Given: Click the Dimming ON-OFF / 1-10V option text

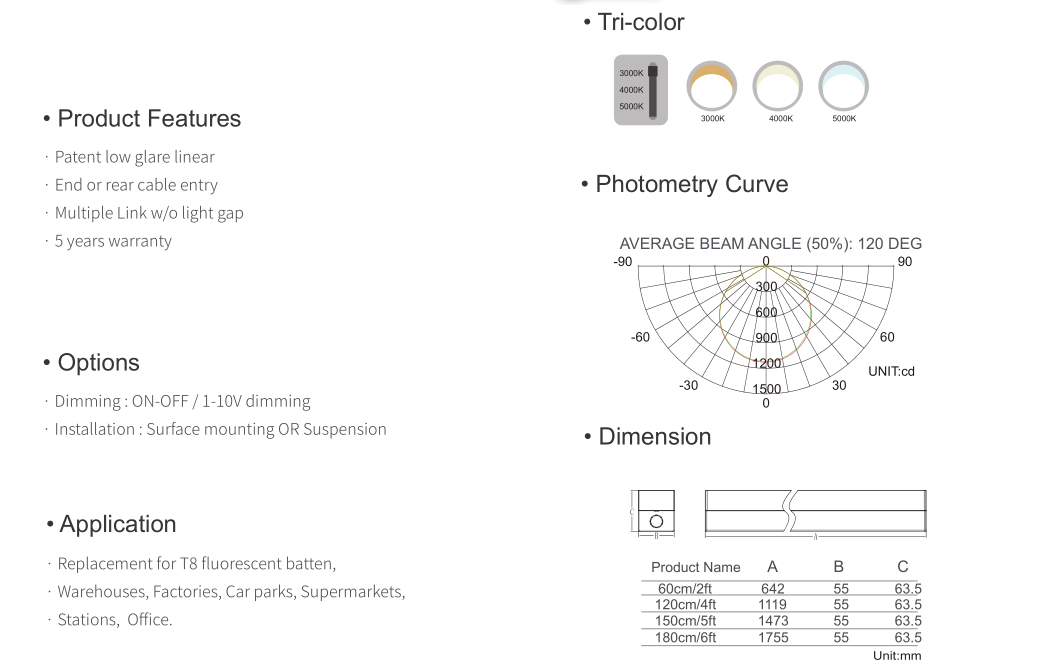Looking at the screenshot, I should pos(182,402).
